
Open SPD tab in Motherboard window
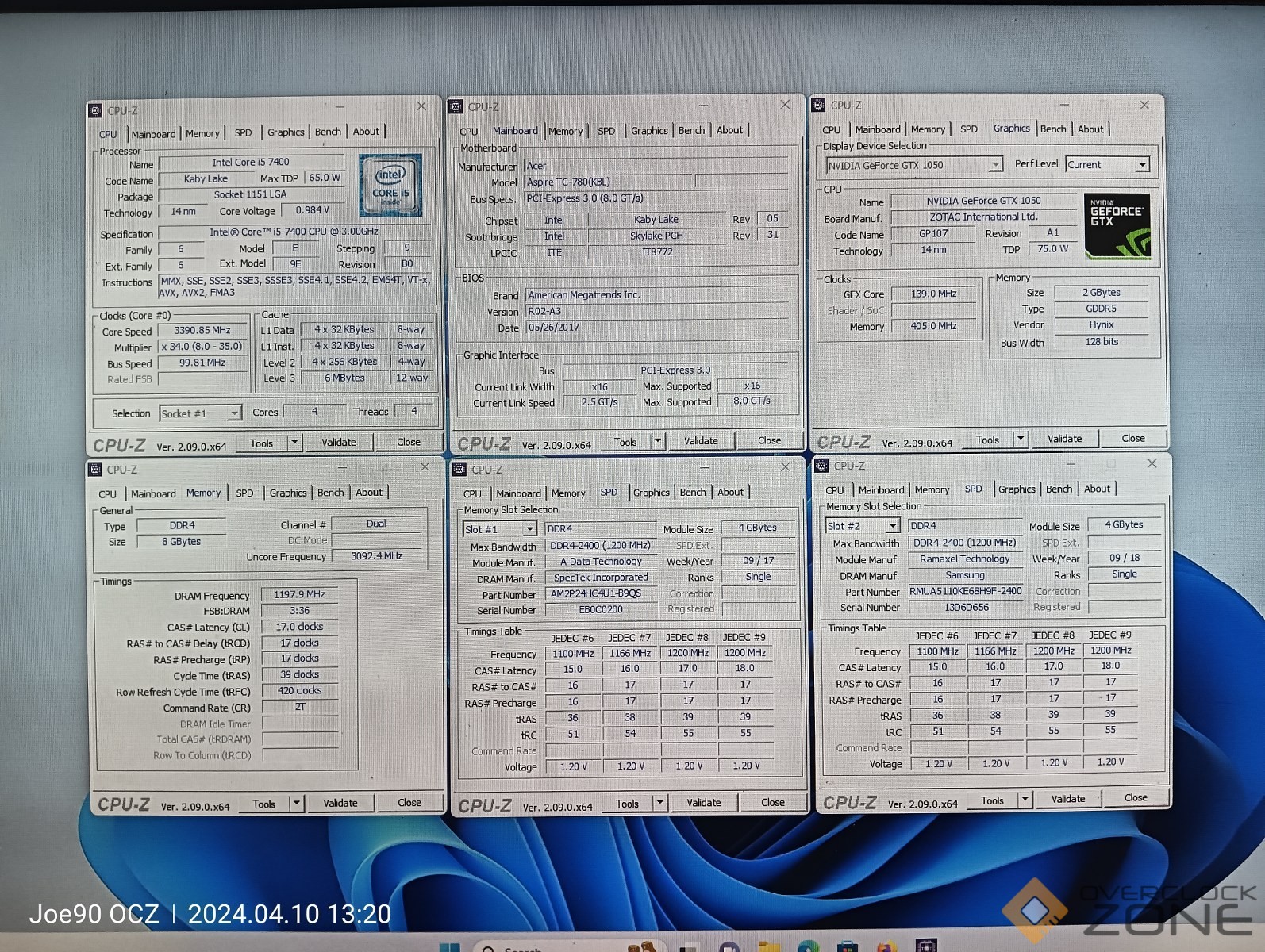606,131
